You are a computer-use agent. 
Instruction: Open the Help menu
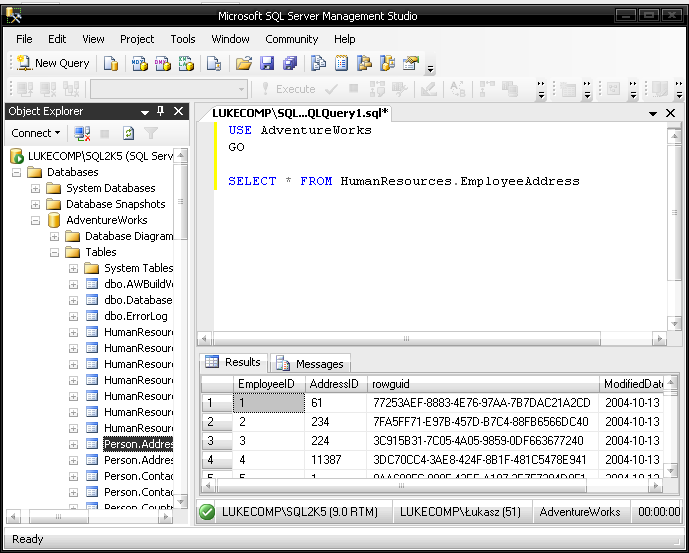(x=344, y=39)
